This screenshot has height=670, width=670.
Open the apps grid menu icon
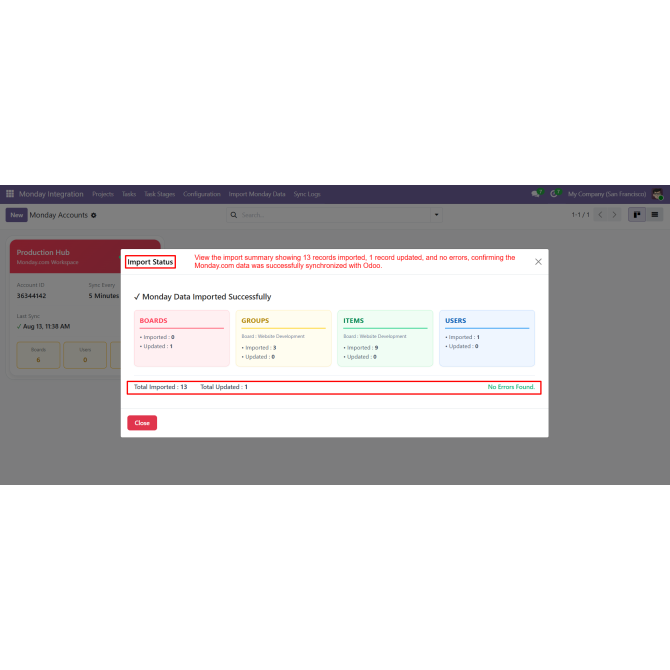[10, 194]
